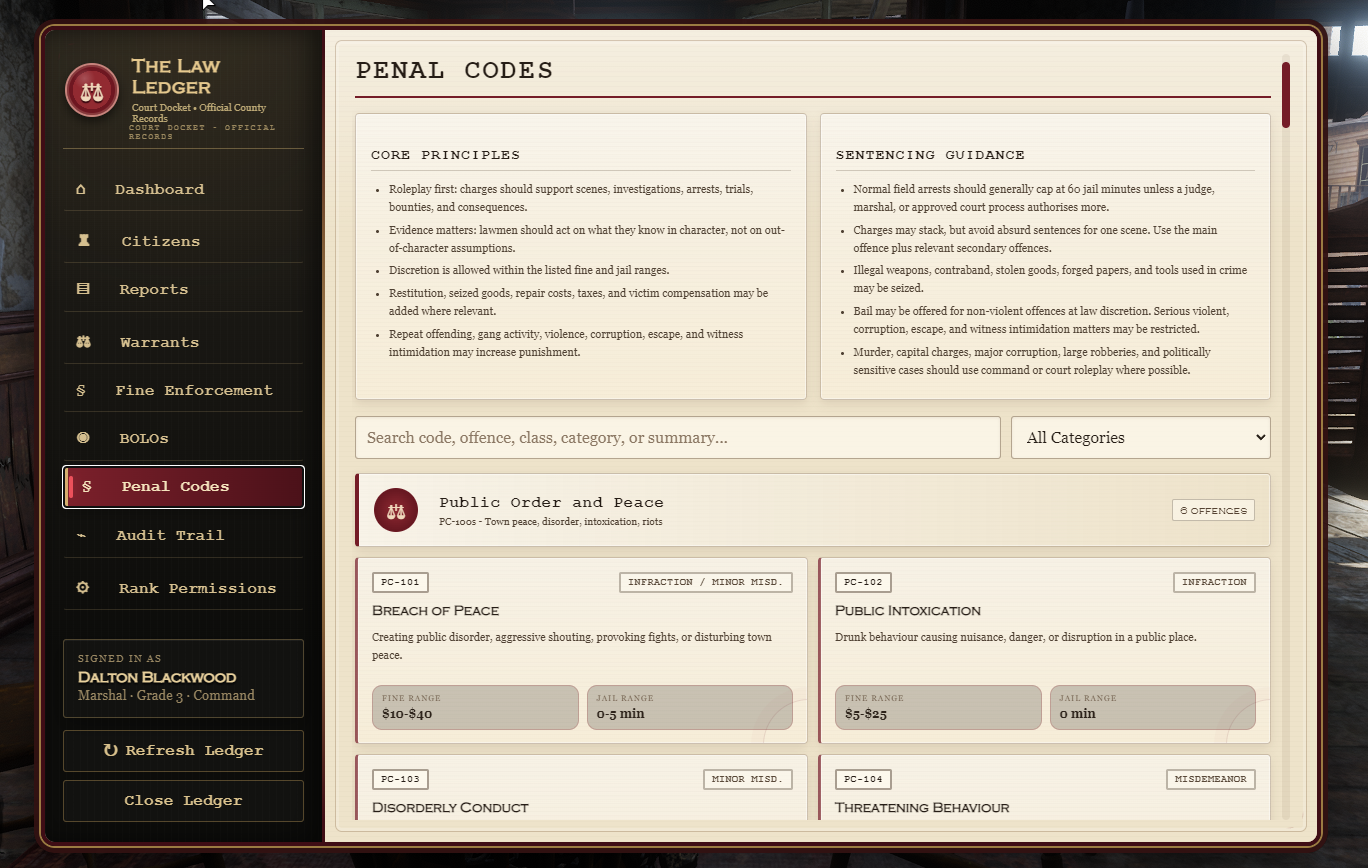Click the MINOR MISD. tag on PC-103
The height and width of the screenshot is (868, 1368).
click(748, 779)
